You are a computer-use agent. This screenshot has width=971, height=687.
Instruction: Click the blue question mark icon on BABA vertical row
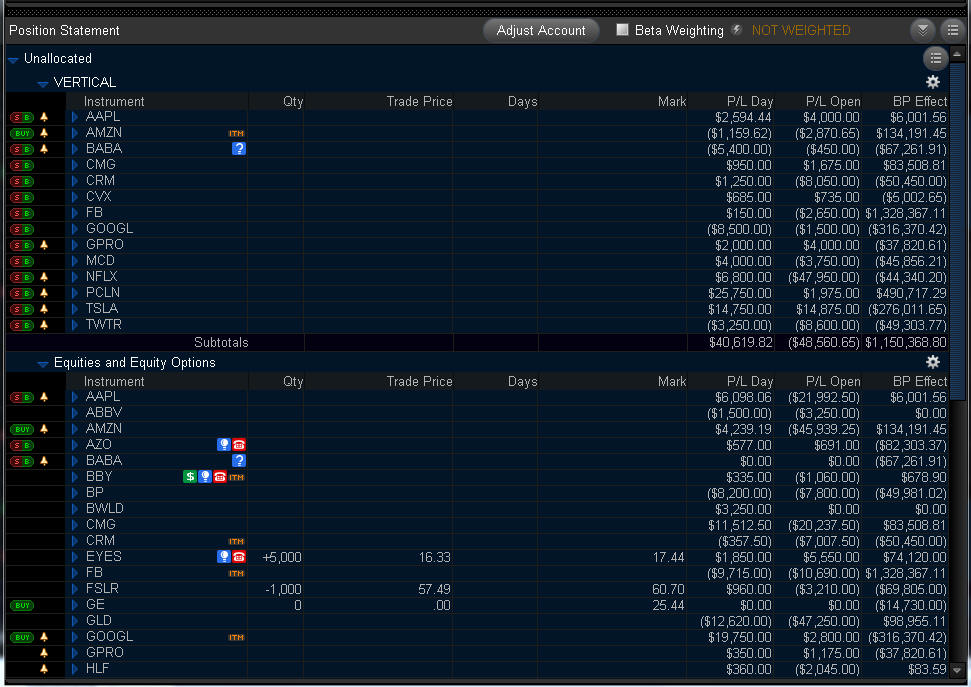click(238, 149)
